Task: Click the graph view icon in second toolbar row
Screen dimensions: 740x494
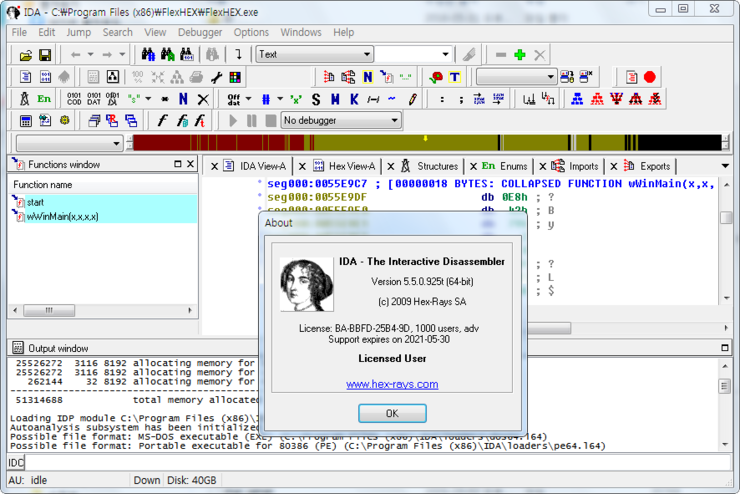Action: click(x=113, y=77)
